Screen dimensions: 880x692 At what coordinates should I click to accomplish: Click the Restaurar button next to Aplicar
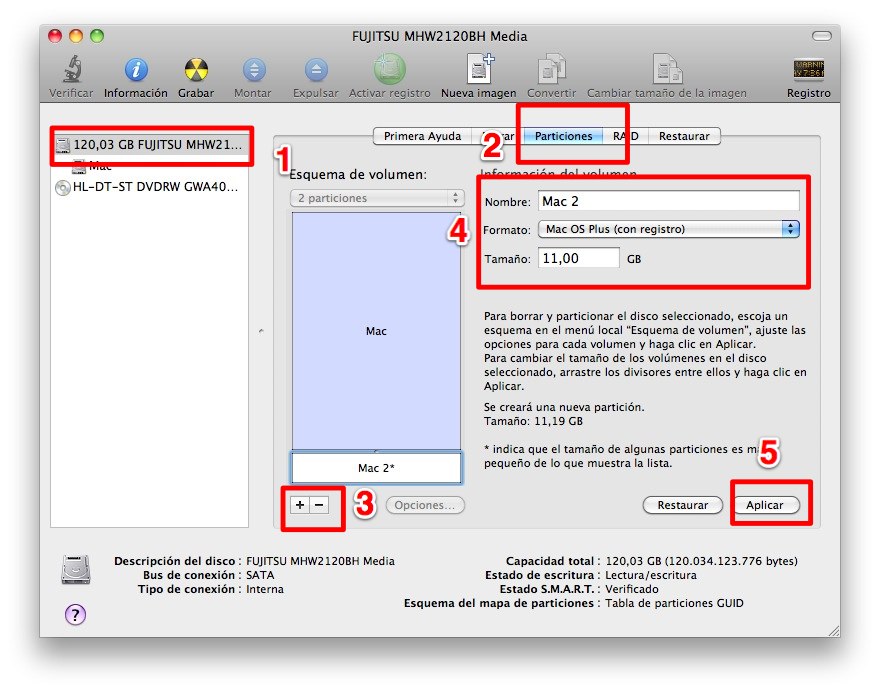tap(682, 505)
